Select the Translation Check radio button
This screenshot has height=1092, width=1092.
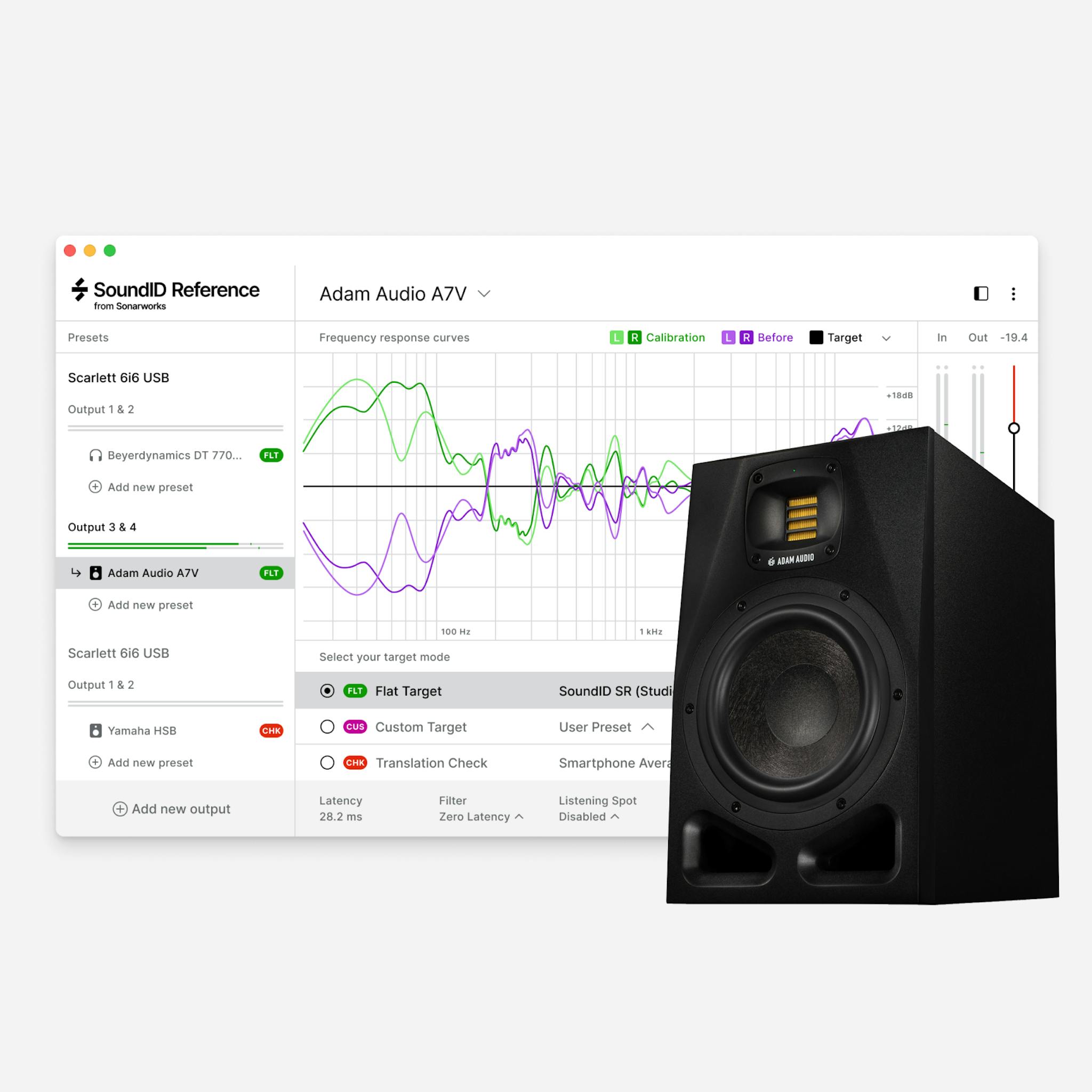coord(327,762)
